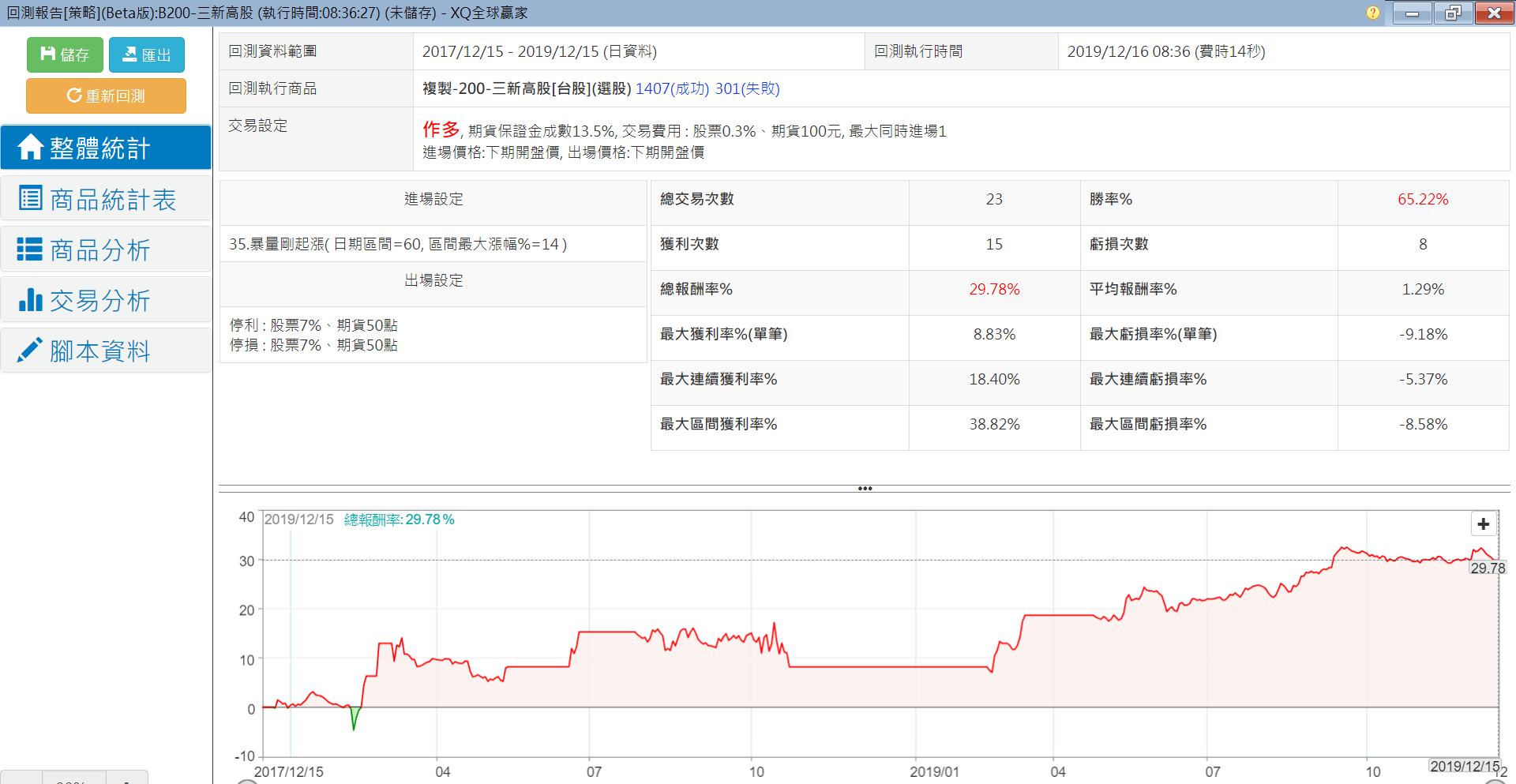
Task: Click the pencil icon beside 腳本資料
Action: tap(30, 351)
